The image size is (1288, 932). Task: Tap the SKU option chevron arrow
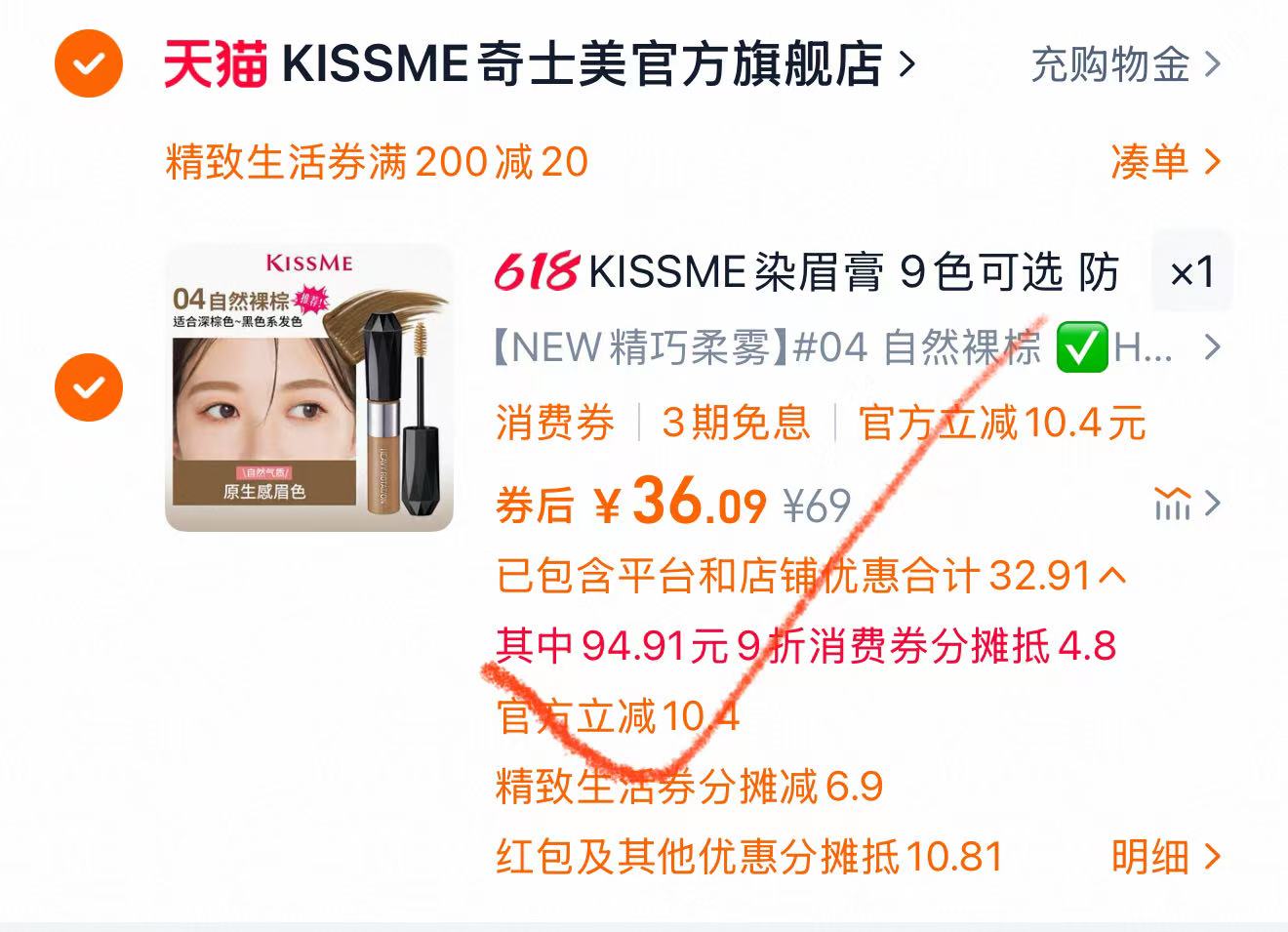[1212, 347]
